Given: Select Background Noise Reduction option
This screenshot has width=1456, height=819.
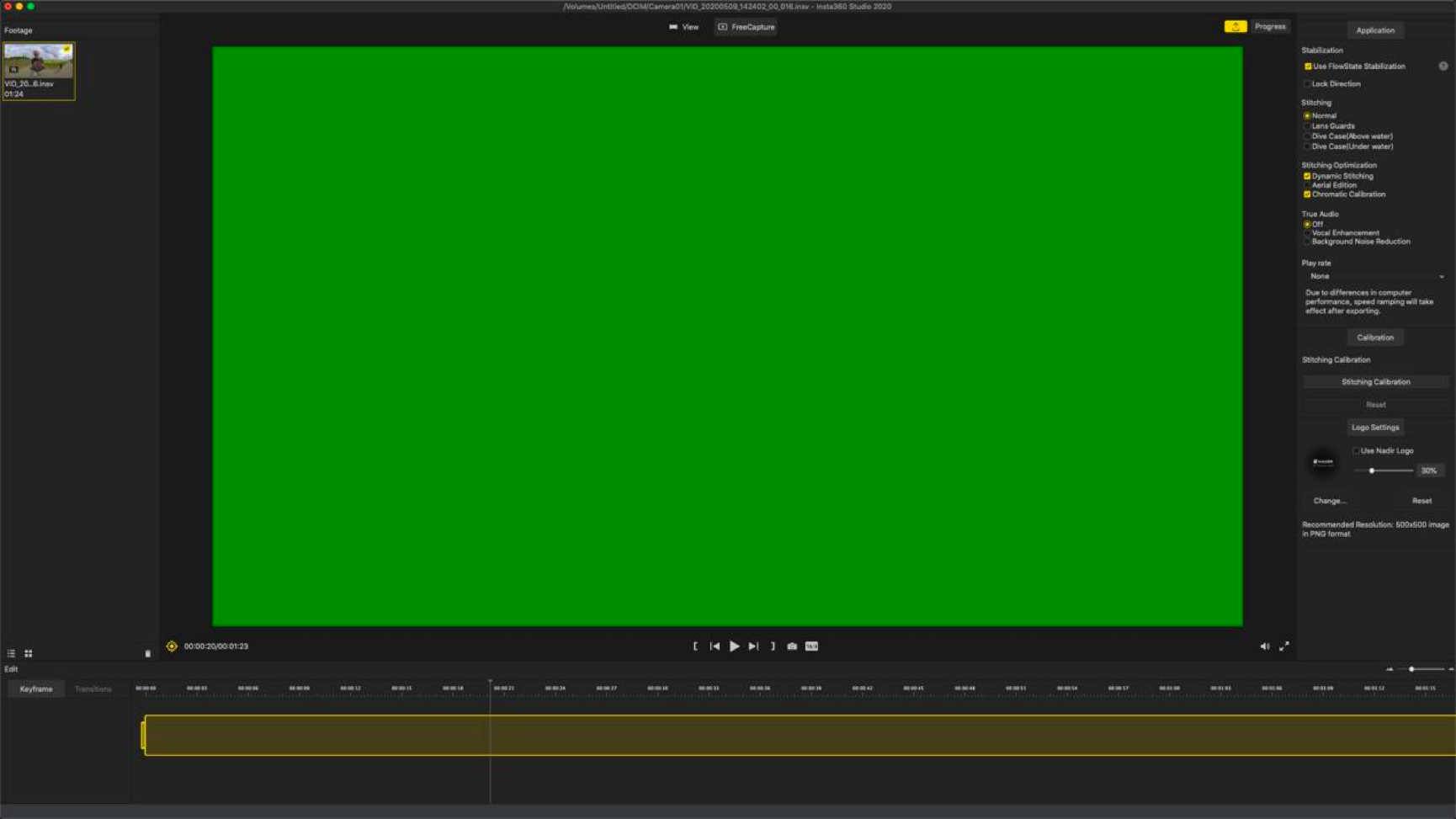Looking at the screenshot, I should click(x=1307, y=242).
